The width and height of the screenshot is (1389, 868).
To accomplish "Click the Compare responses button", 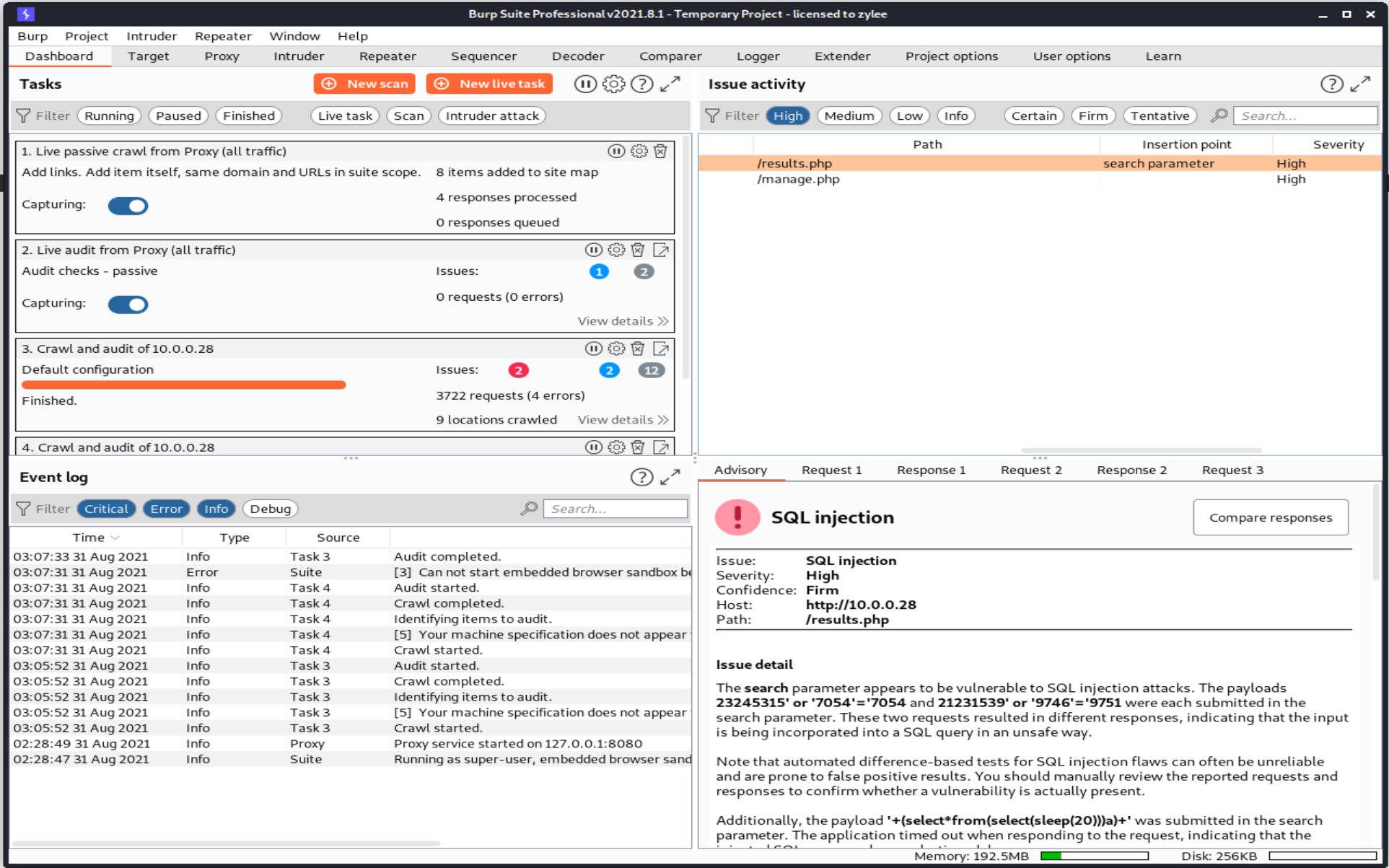I will coord(1270,518).
